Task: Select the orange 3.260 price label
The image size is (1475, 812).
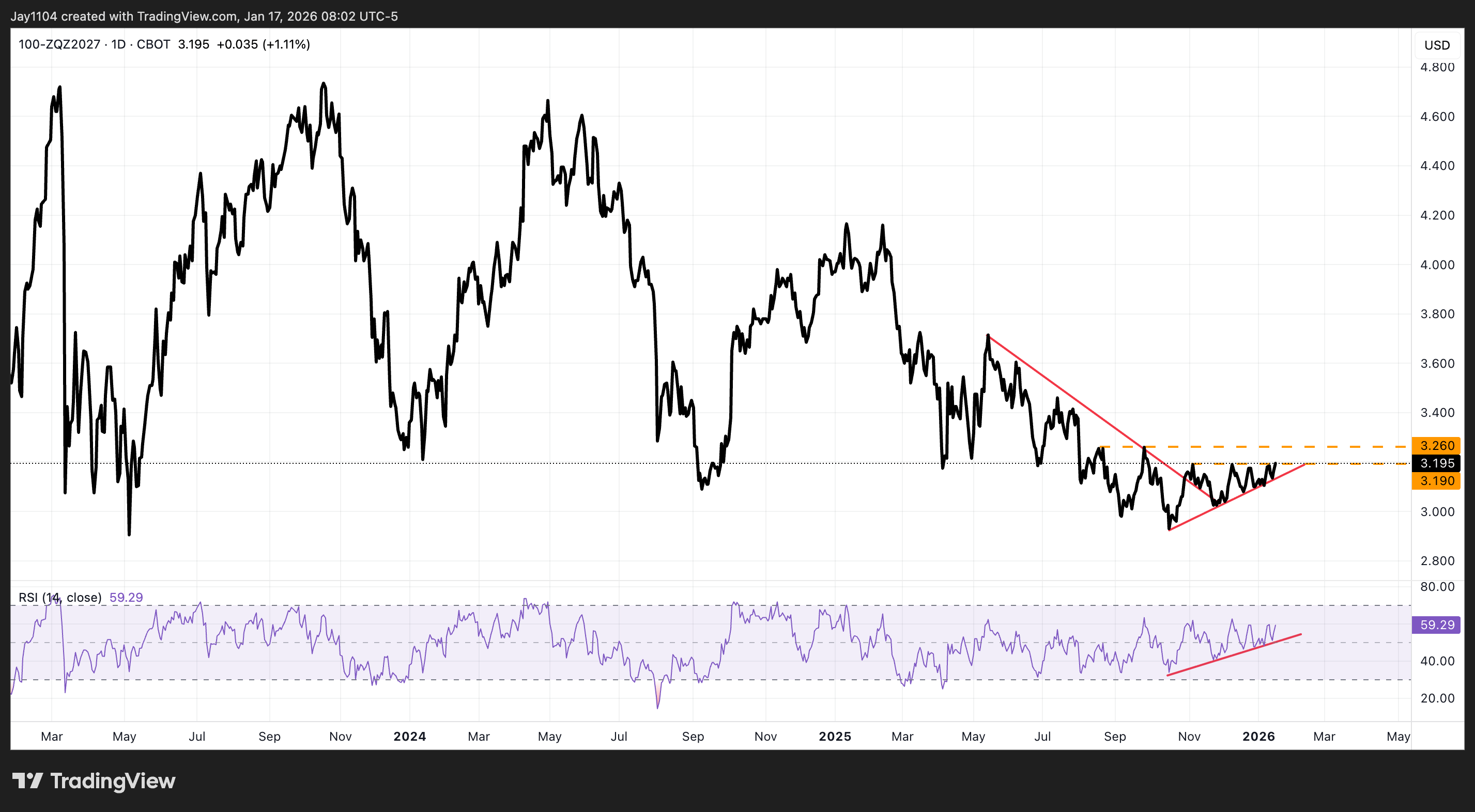Action: click(1437, 445)
